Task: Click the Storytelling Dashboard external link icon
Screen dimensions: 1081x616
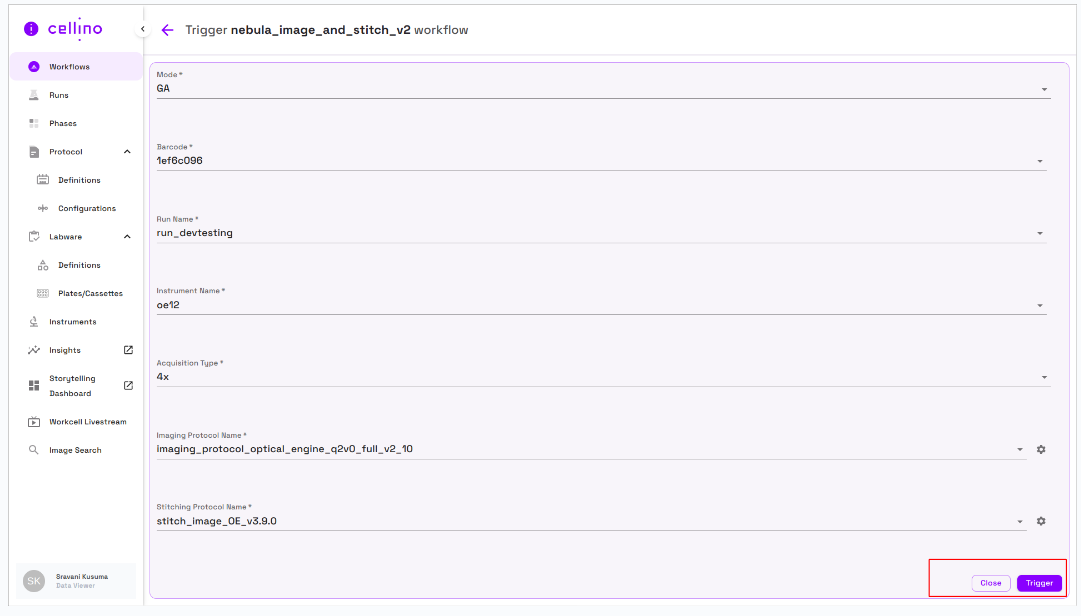Action: [x=128, y=386]
